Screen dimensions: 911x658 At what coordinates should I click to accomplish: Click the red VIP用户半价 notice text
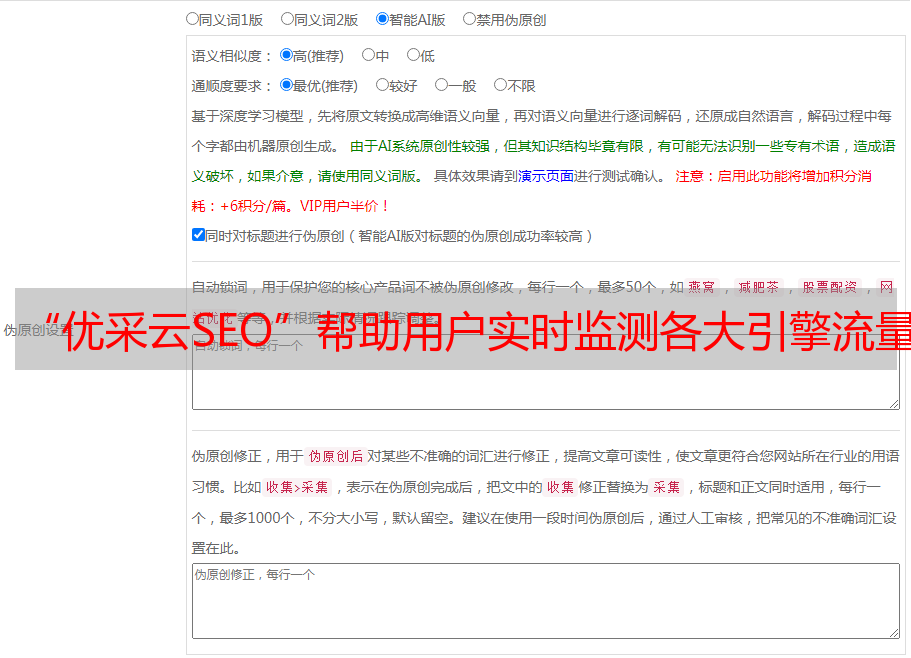[x=345, y=206]
